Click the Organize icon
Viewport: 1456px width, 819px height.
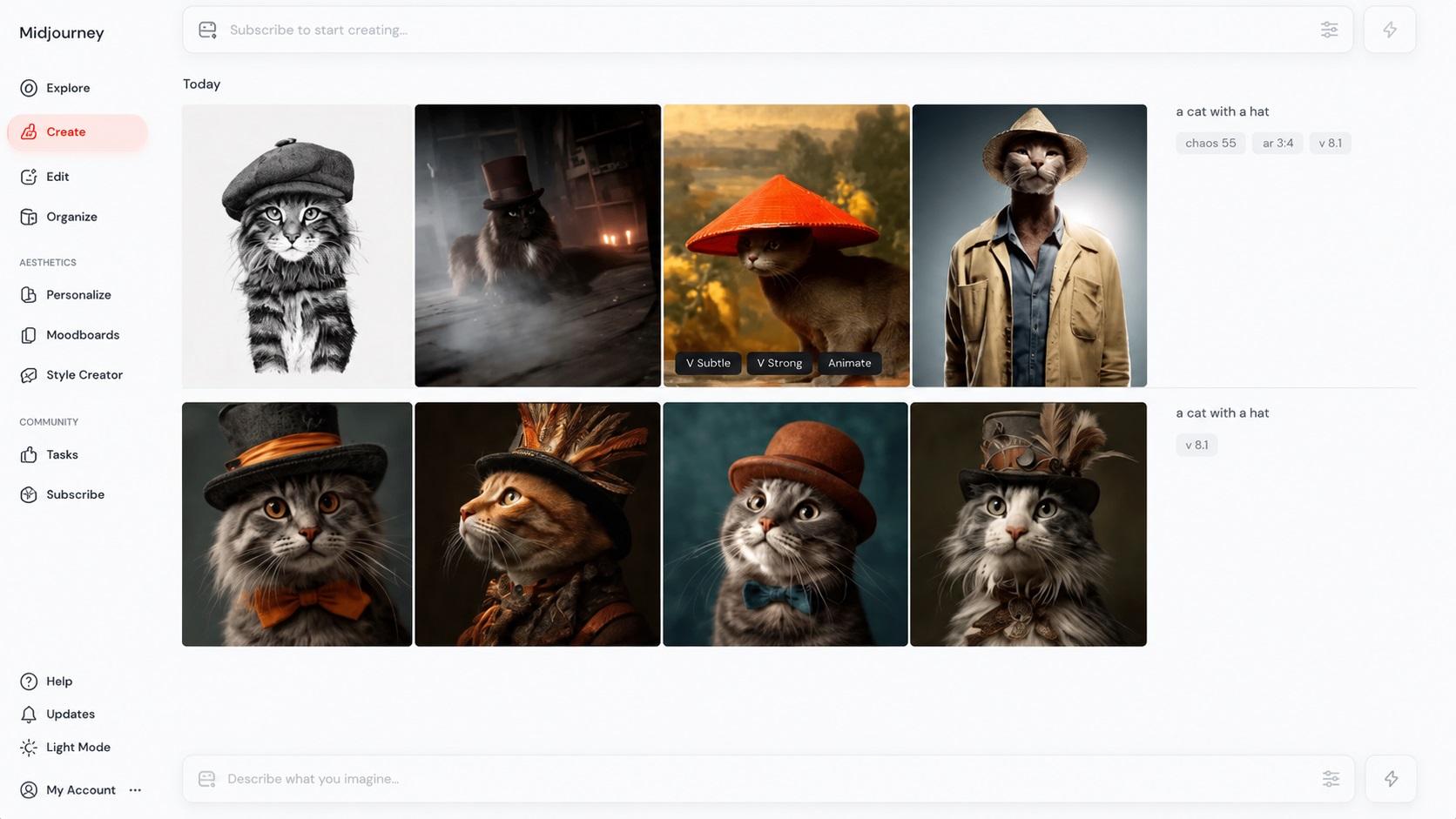tap(29, 217)
